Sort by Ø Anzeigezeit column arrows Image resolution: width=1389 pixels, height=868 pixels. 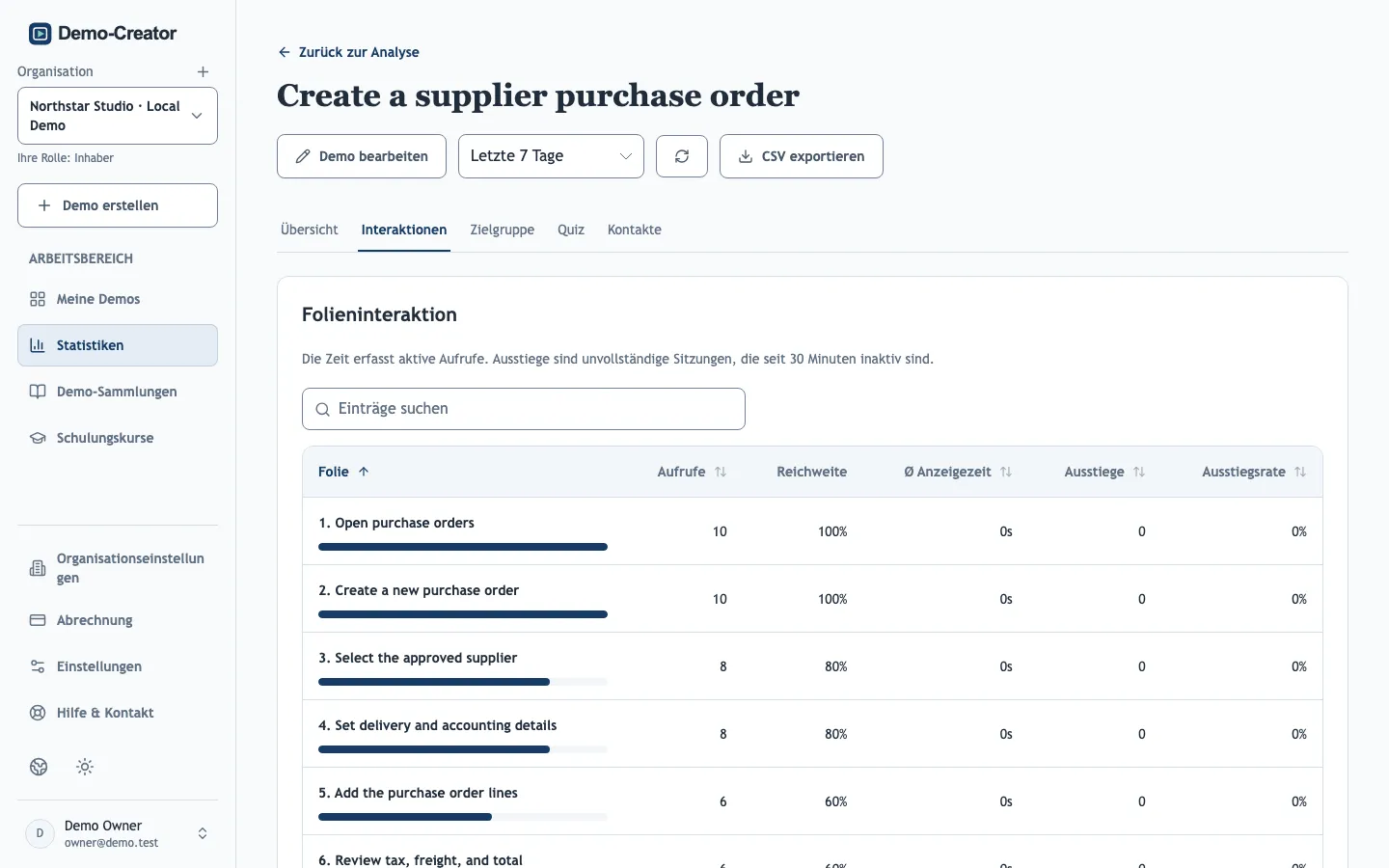[x=1006, y=472]
